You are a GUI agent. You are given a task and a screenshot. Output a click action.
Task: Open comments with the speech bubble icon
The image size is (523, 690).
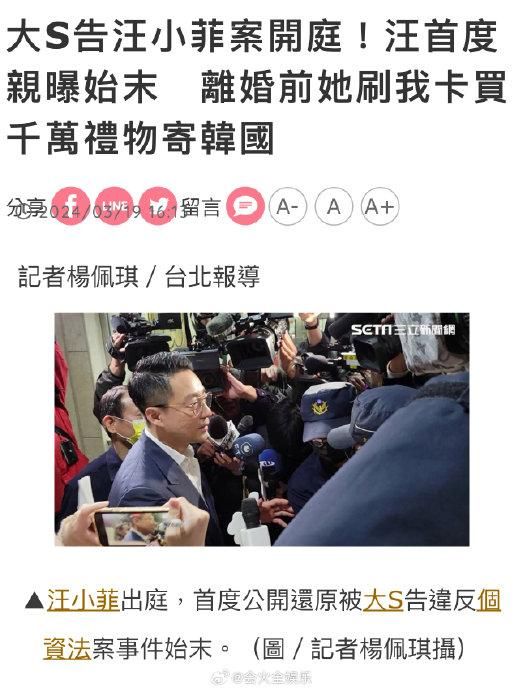245,206
